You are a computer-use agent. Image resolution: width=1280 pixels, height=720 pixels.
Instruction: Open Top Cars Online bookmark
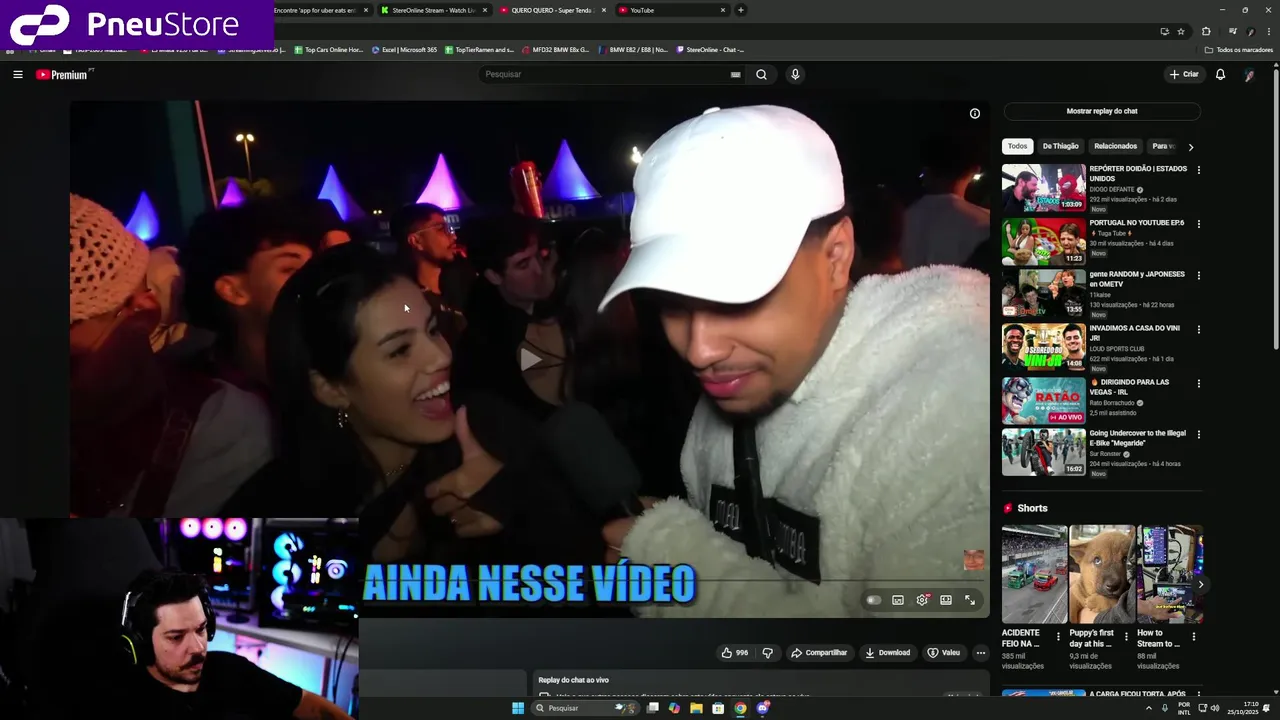pyautogui.click(x=328, y=50)
